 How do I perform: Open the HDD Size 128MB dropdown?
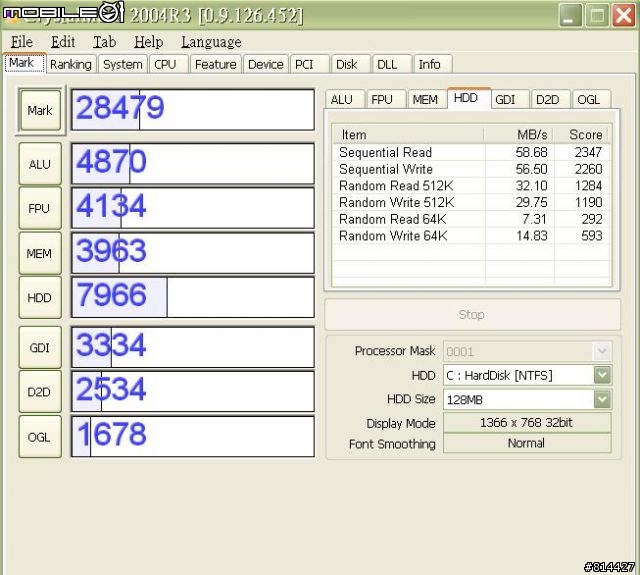point(602,399)
